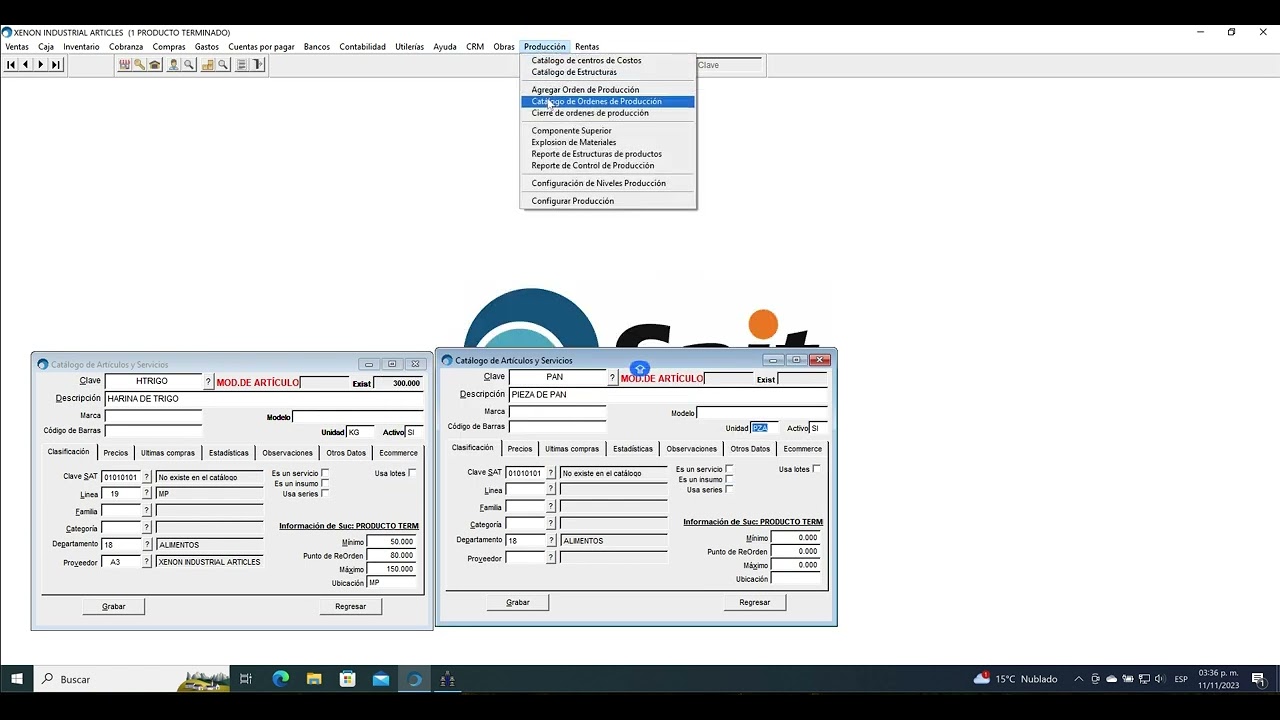
Task: Open Clave lookup '?' in HTRIGO window
Action: click(x=208, y=382)
